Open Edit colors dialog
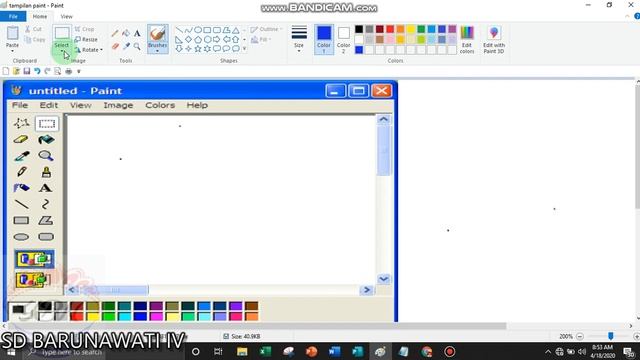Image resolution: width=640 pixels, height=360 pixels. point(467,40)
